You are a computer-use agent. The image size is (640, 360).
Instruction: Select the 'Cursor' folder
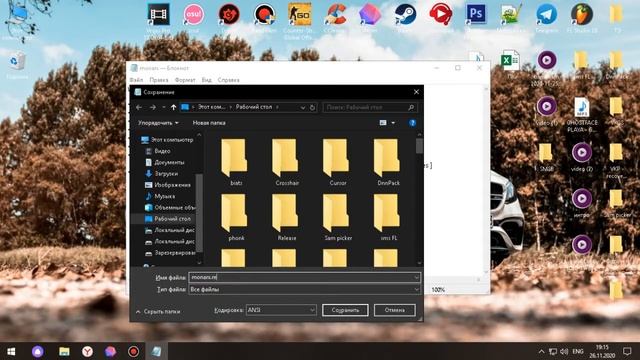[x=337, y=162]
